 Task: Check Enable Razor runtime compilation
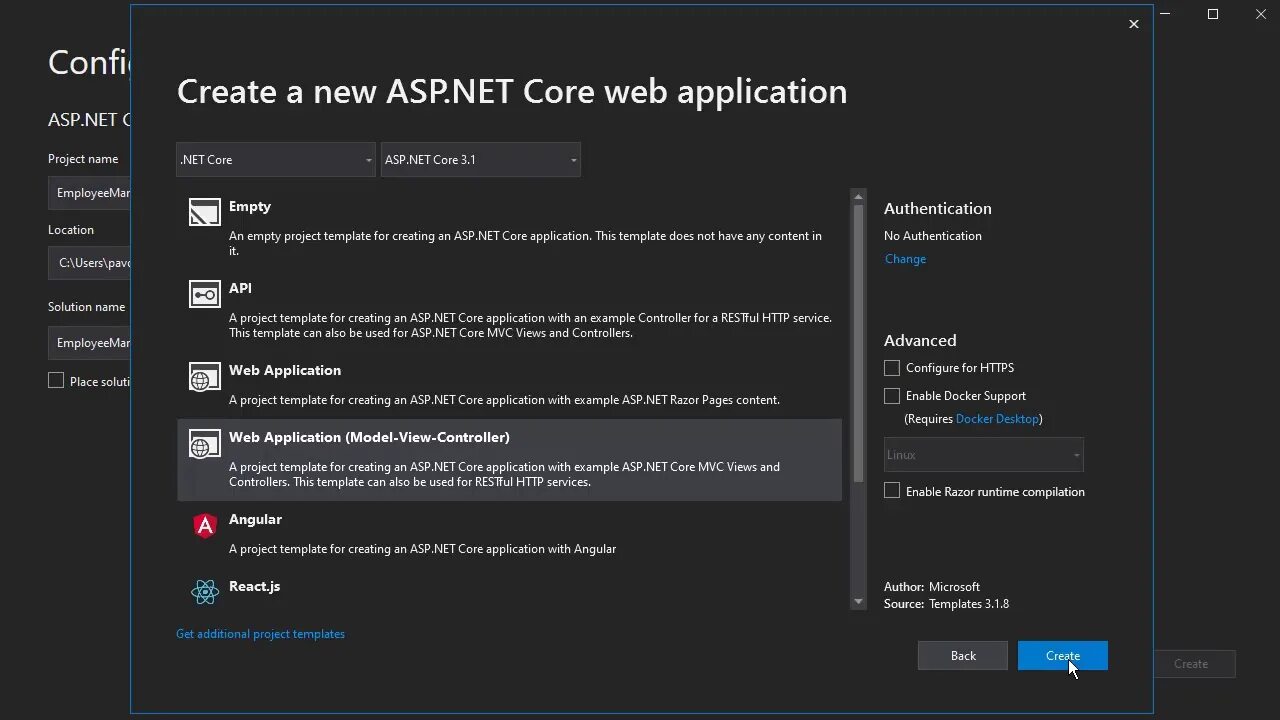(892, 491)
